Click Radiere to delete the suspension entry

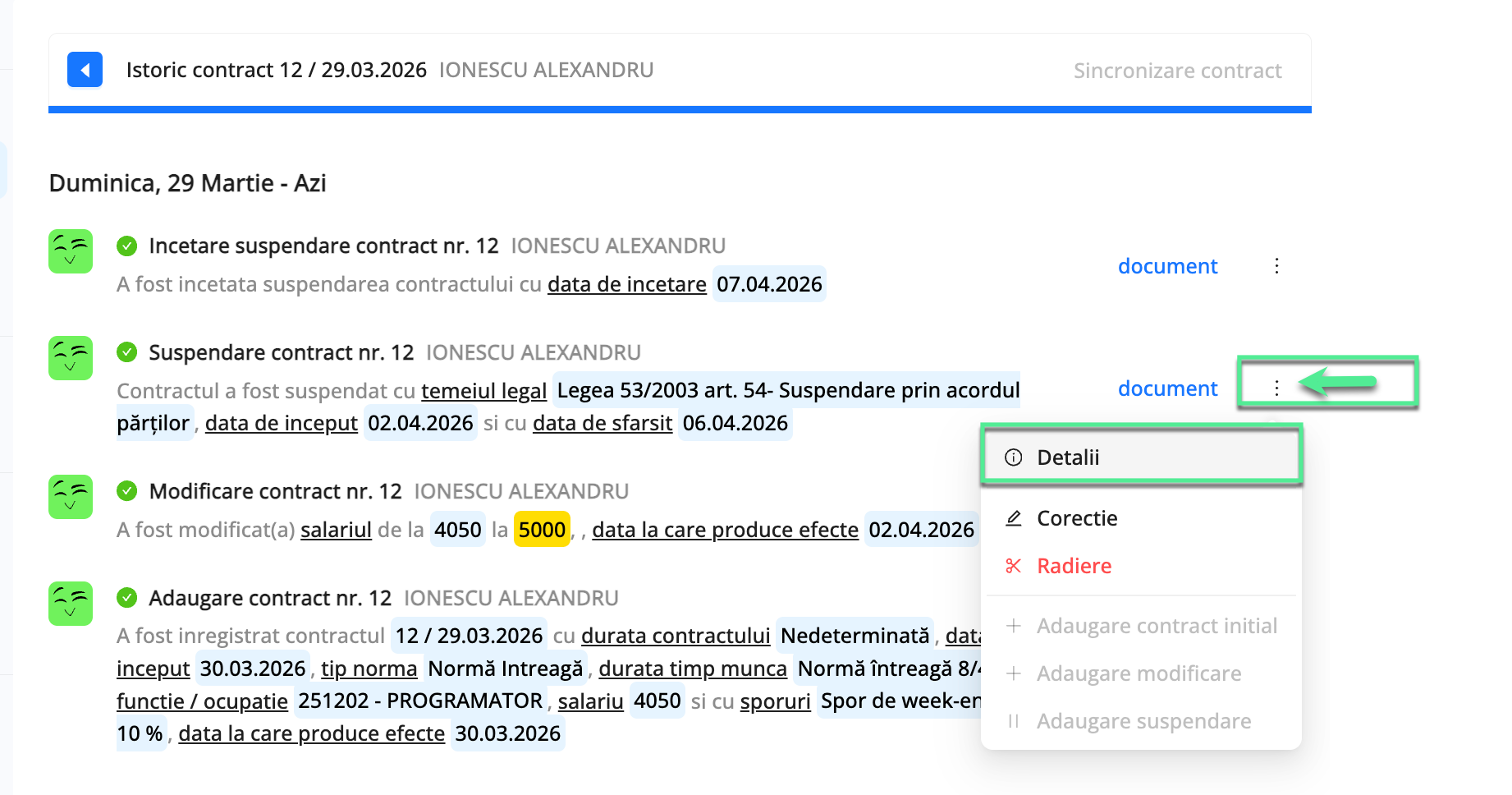(1074, 566)
